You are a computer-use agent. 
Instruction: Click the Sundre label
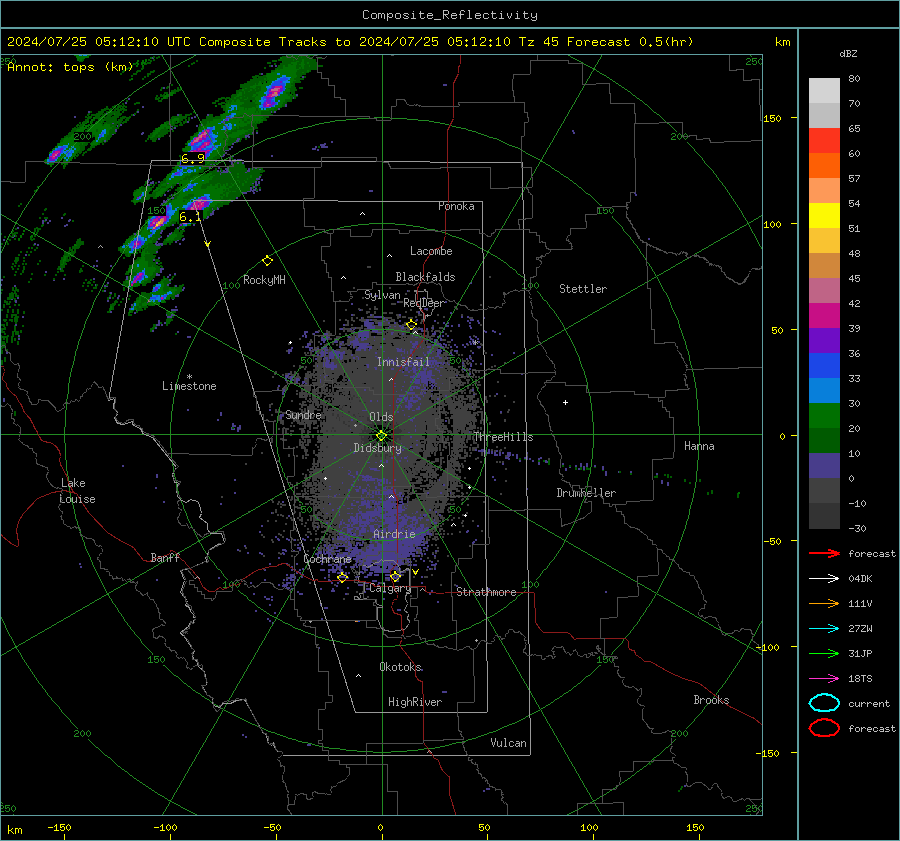(303, 414)
